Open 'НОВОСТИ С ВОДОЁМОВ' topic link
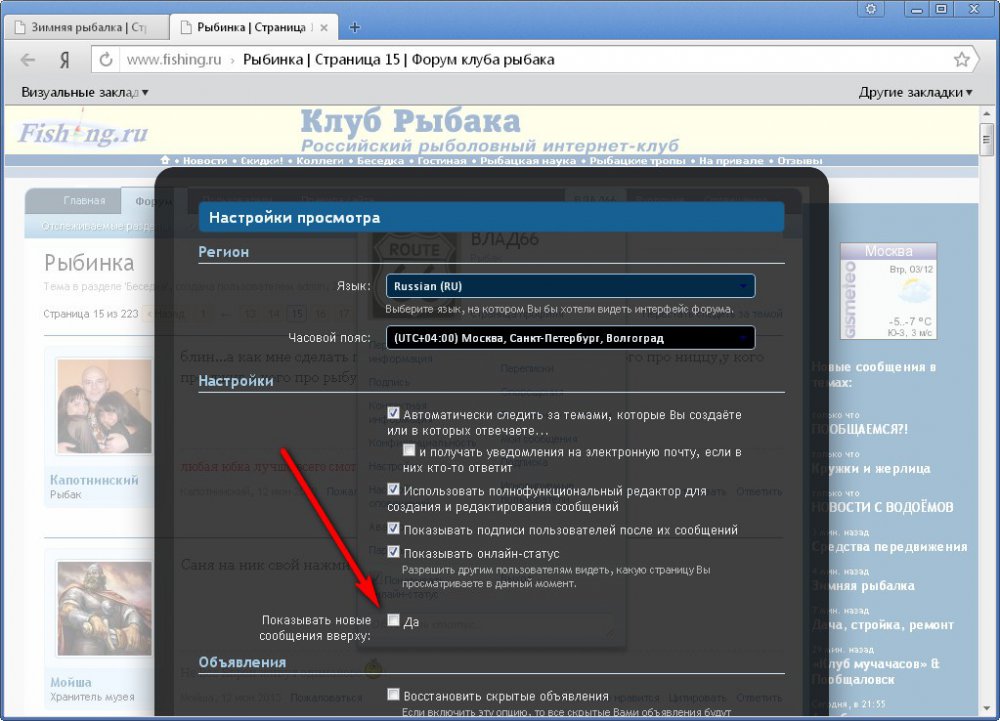Image resolution: width=1000 pixels, height=721 pixels. [x=882, y=507]
